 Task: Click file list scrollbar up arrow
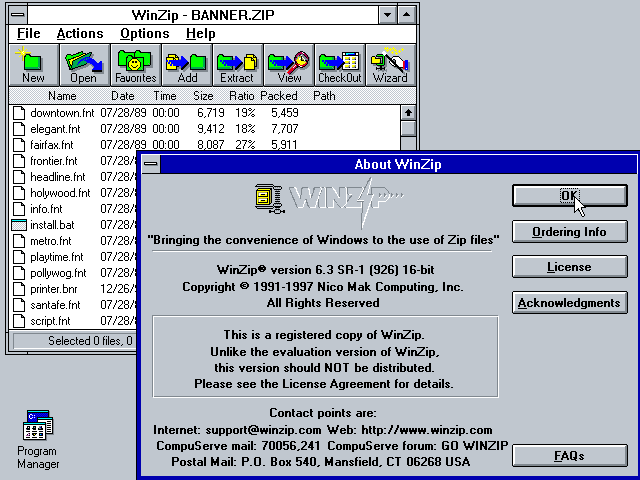408,113
